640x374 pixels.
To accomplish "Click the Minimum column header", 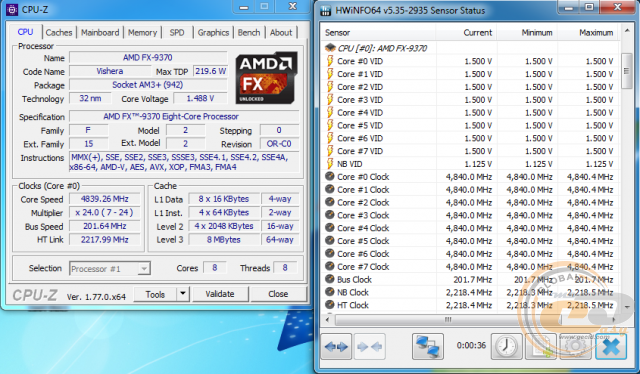I will click(x=527, y=33).
